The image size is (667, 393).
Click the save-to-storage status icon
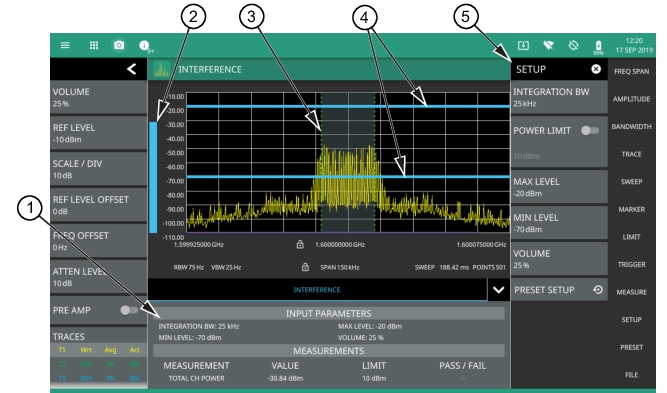pos(523,45)
